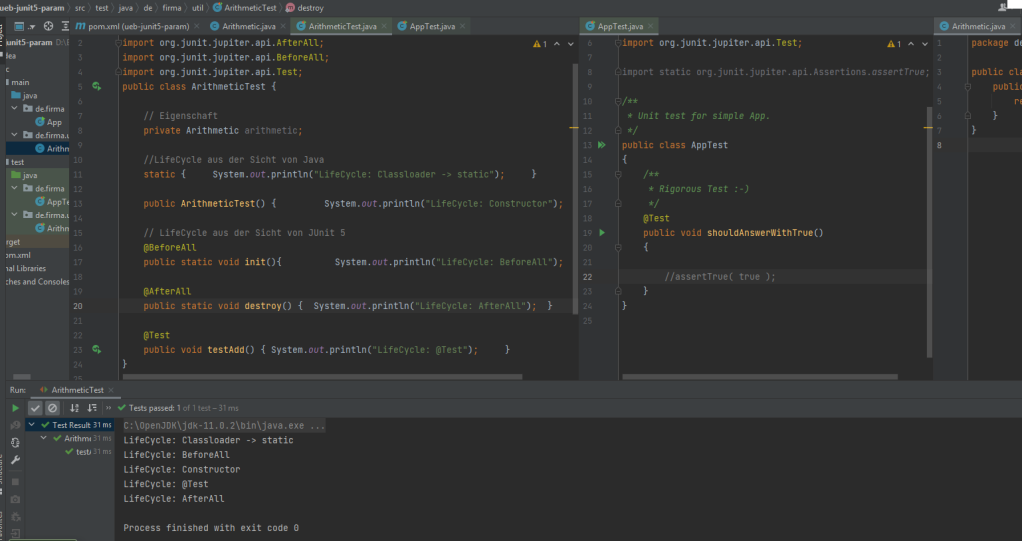Collapse the Test Results tree node
Viewport: 1022px width, 541px height.
tap(32, 425)
